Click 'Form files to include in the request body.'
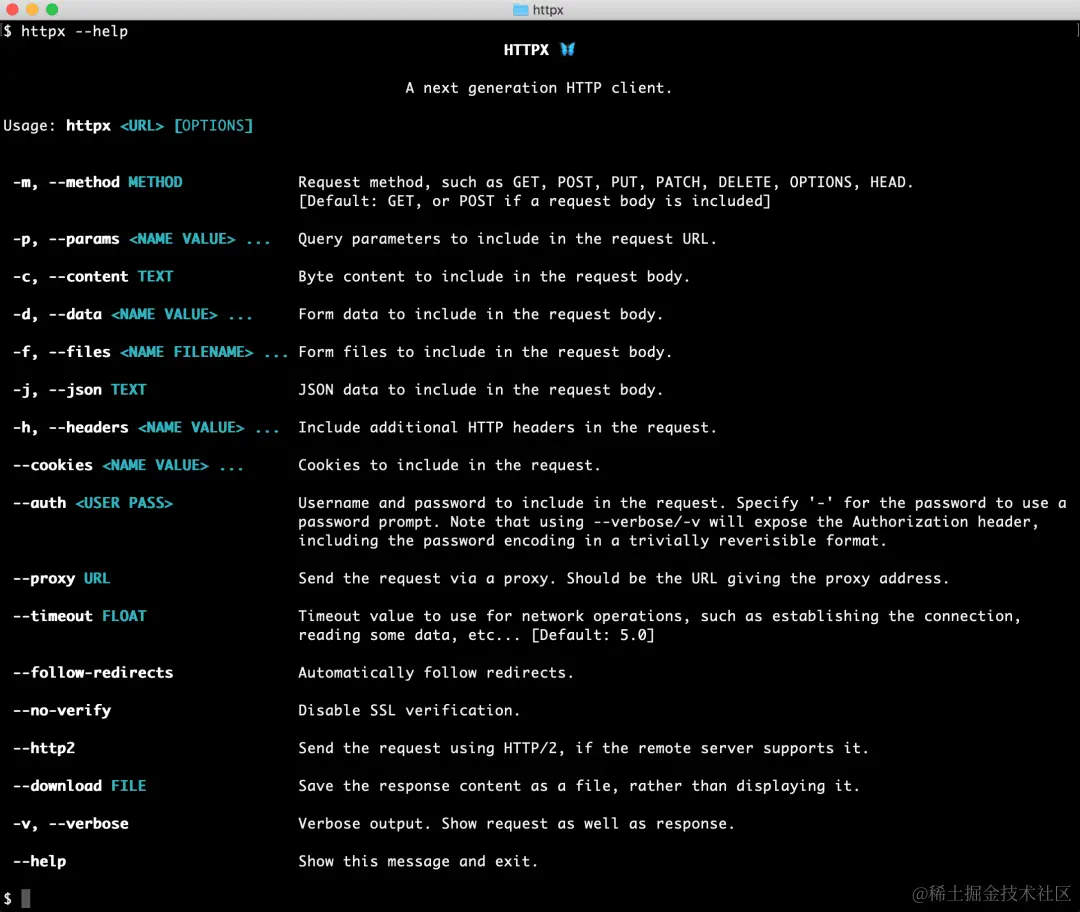Viewport: 1080px width, 912px height. pyautogui.click(x=485, y=352)
